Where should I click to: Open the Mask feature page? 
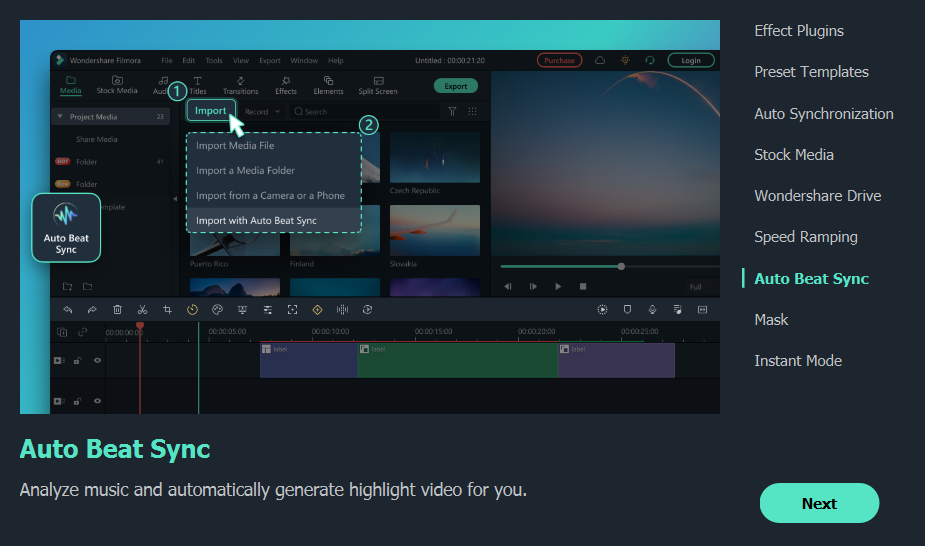click(x=771, y=320)
